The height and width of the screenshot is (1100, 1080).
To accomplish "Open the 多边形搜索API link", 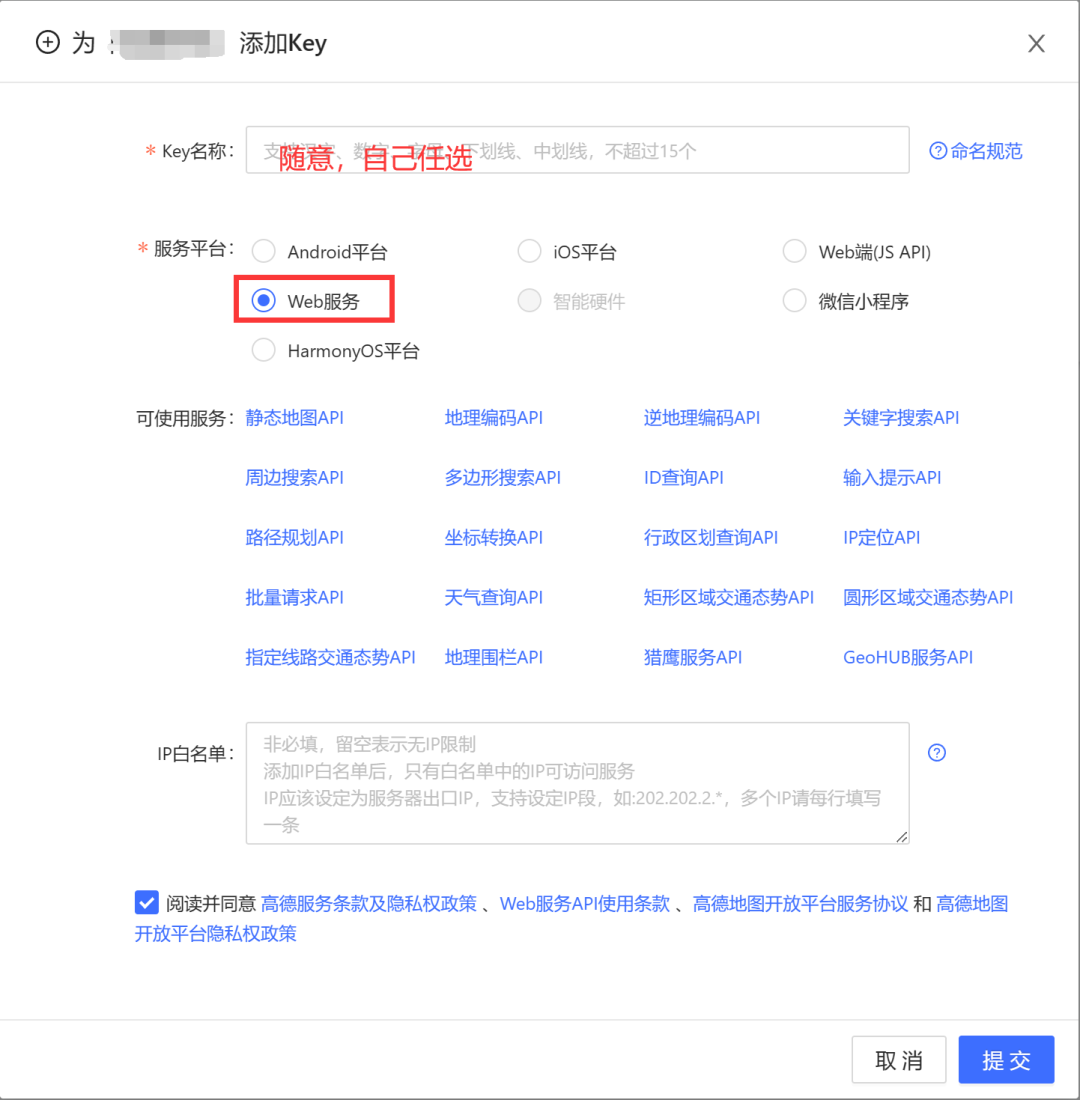I will tap(503, 478).
